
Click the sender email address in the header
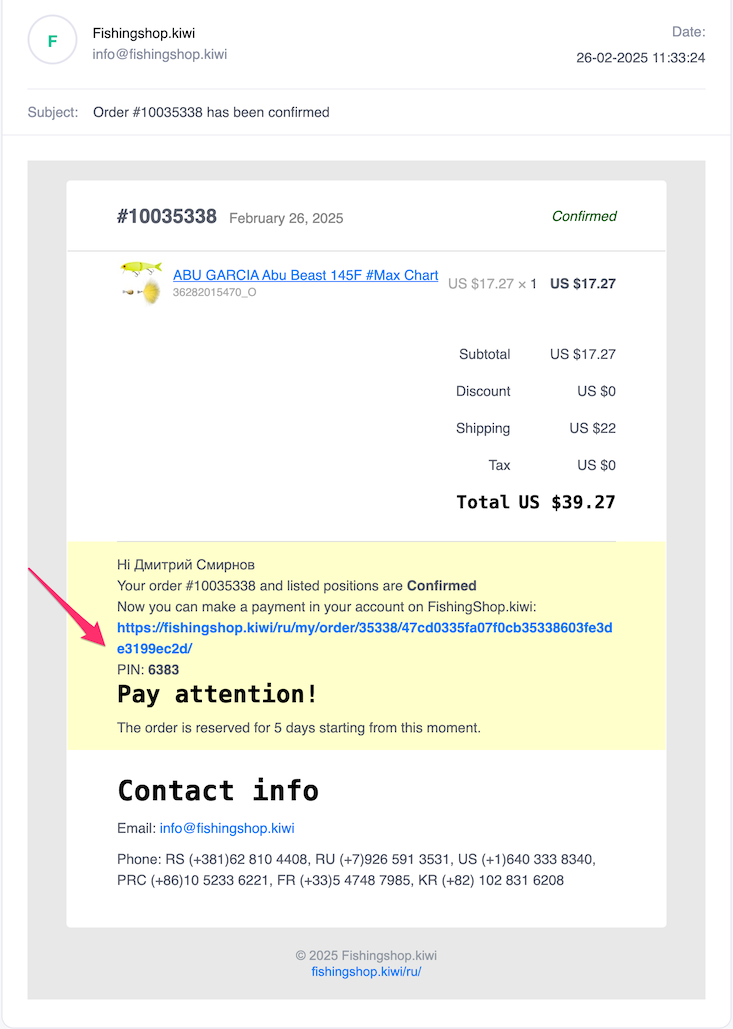pyautogui.click(x=159, y=54)
